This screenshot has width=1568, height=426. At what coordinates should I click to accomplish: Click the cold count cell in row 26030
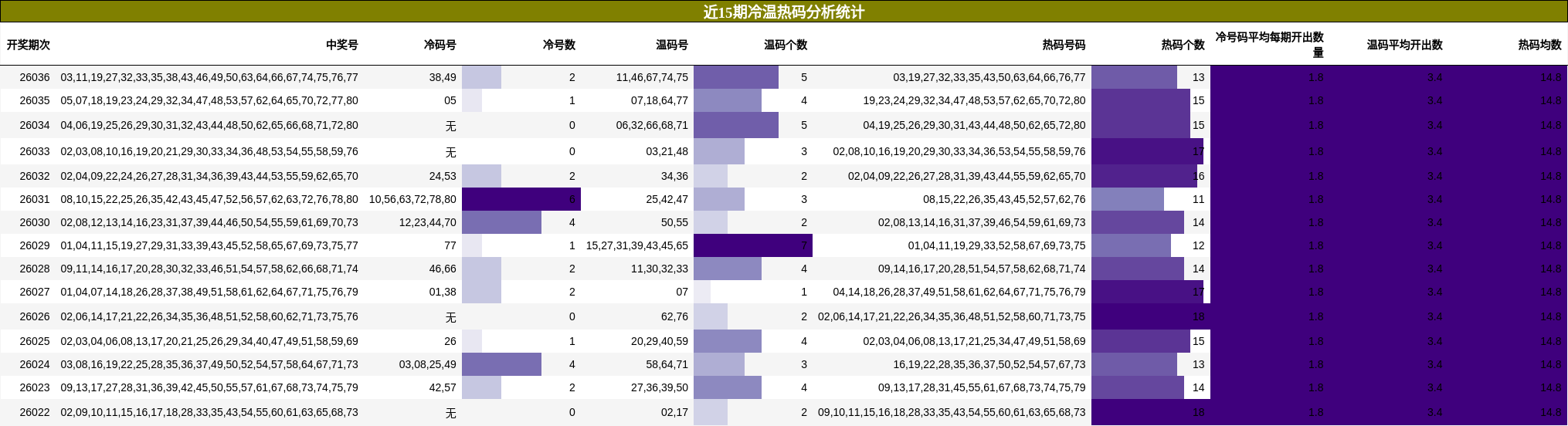point(521,222)
